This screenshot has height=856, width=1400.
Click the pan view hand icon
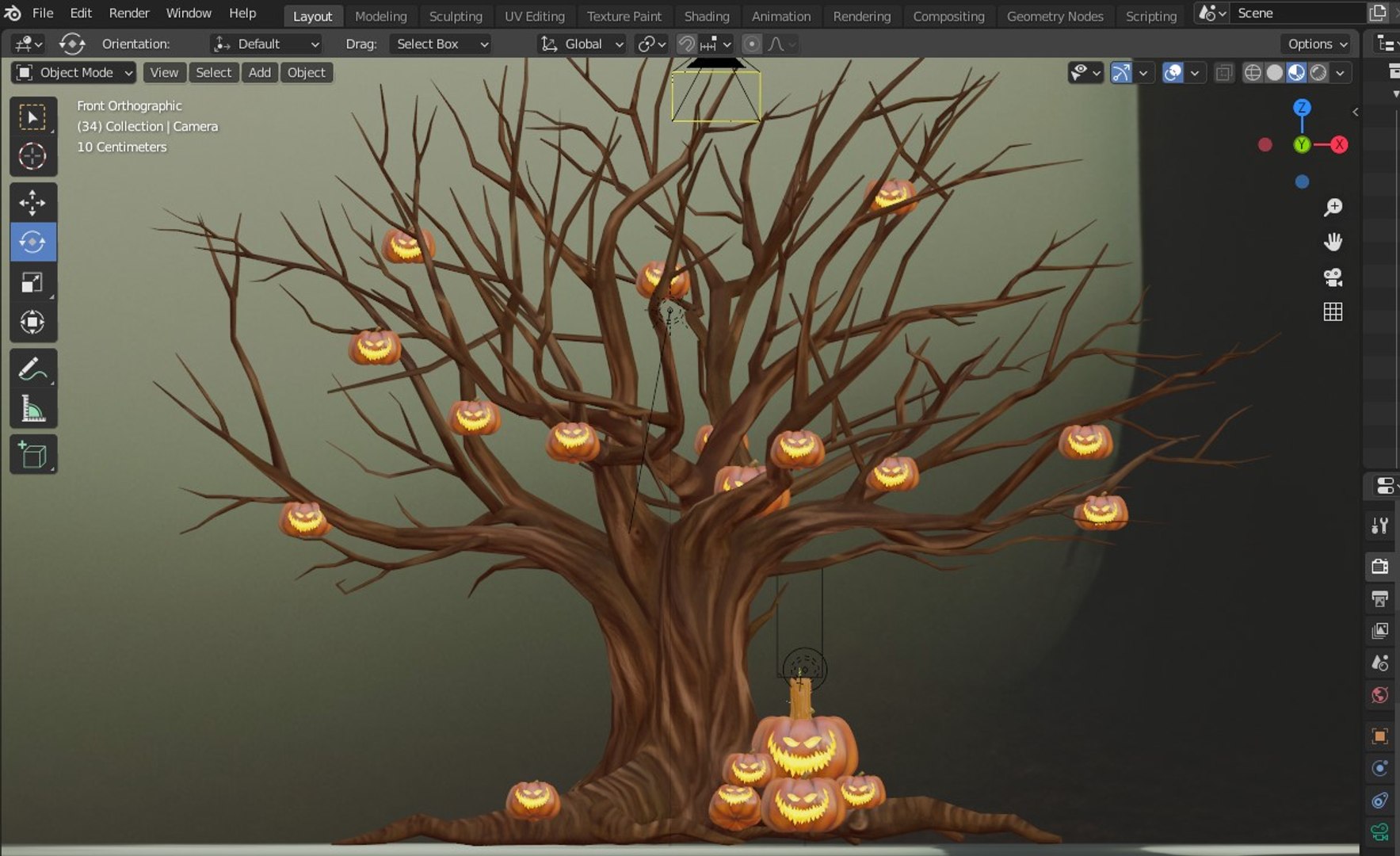[1333, 242]
